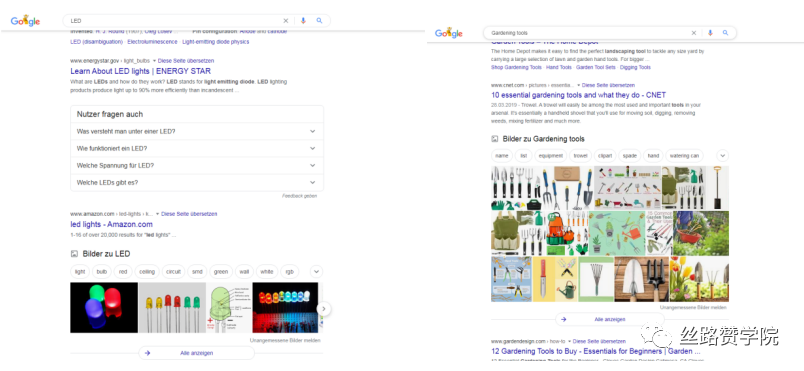Click the magnifier icon beside Gardening tools query

726,33
